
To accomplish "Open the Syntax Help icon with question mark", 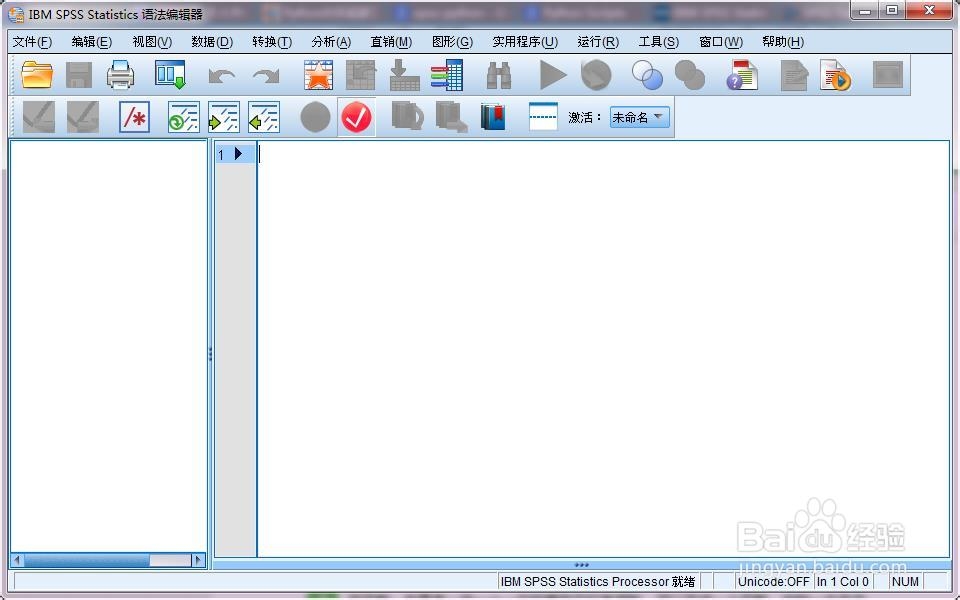I will 742,75.
